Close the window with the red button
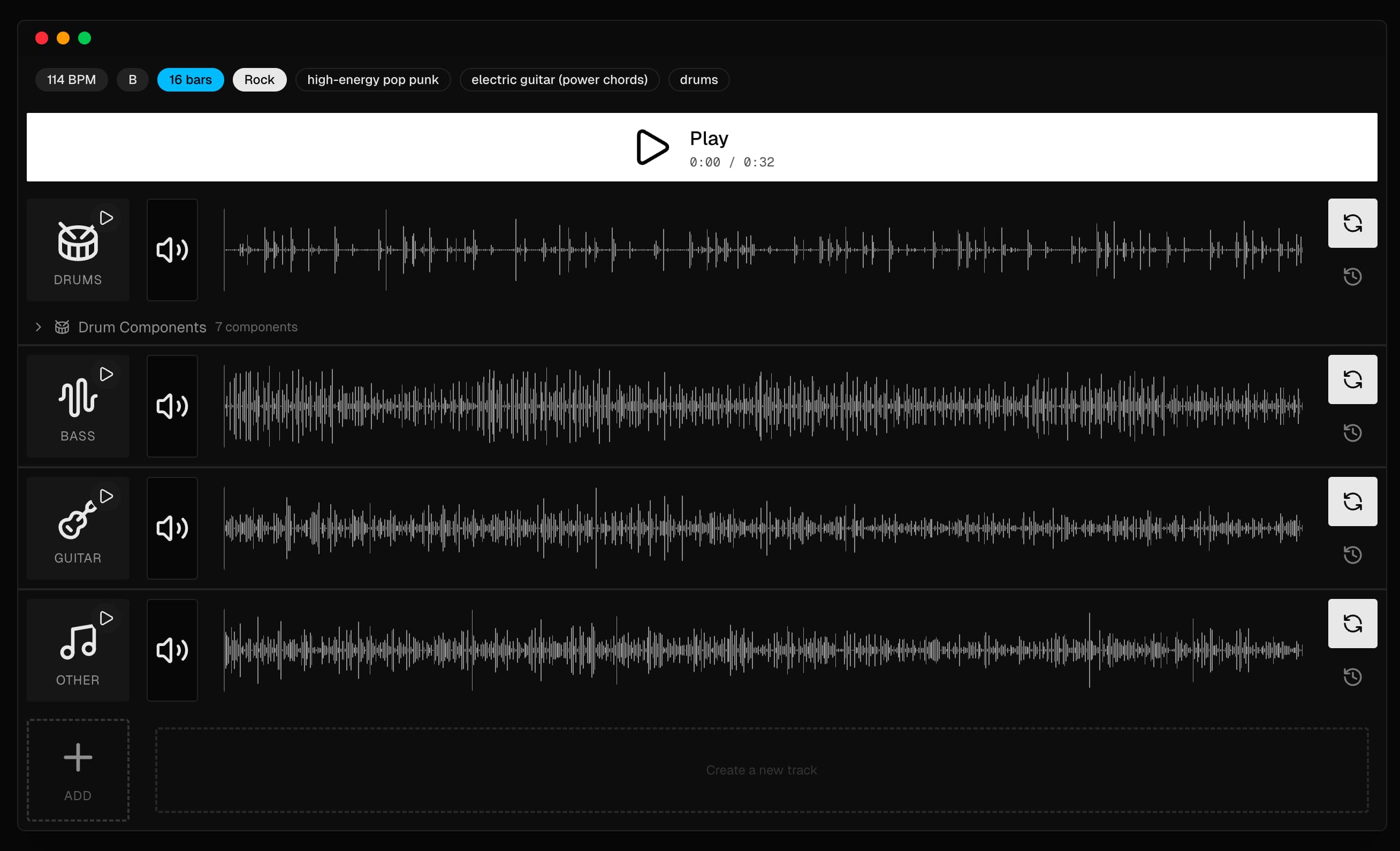This screenshot has width=1400, height=851. coord(42,38)
